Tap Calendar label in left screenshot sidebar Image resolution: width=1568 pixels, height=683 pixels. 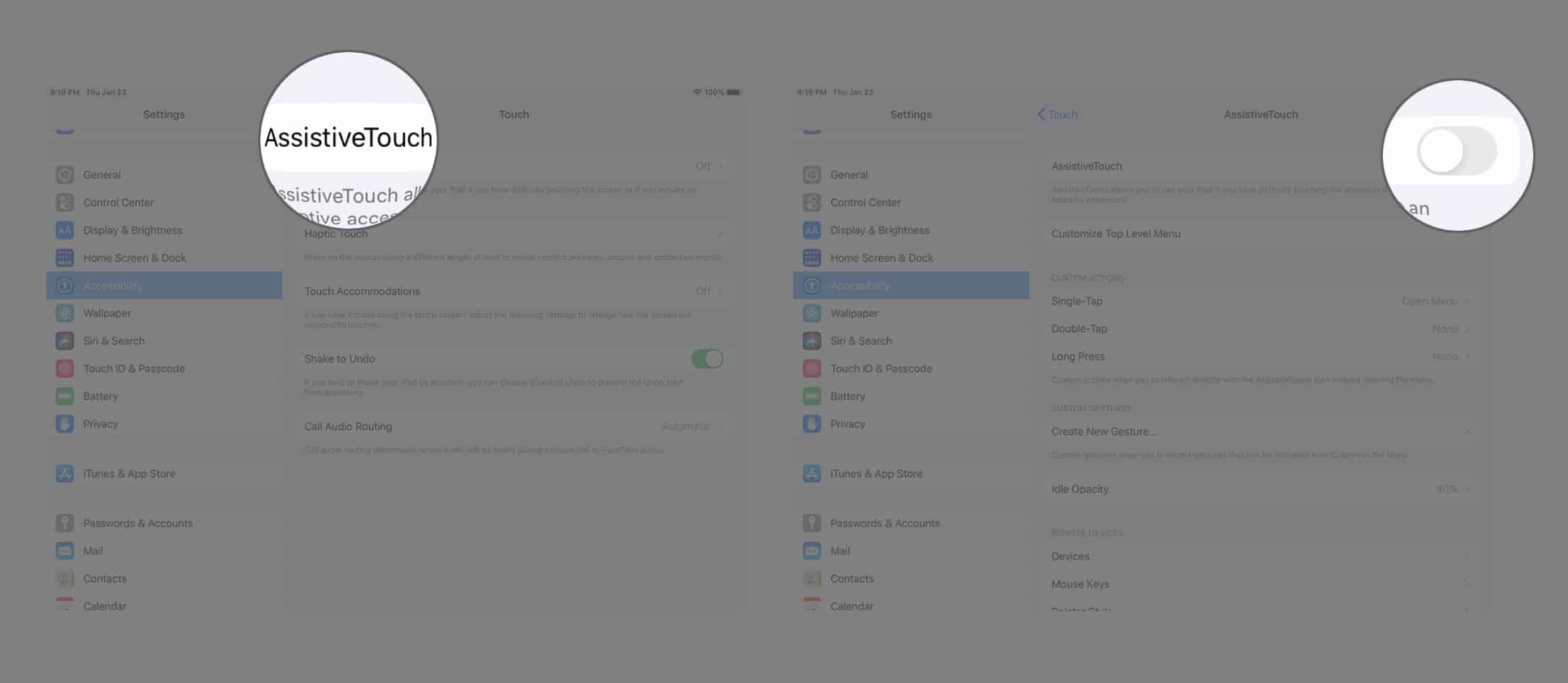(x=105, y=606)
